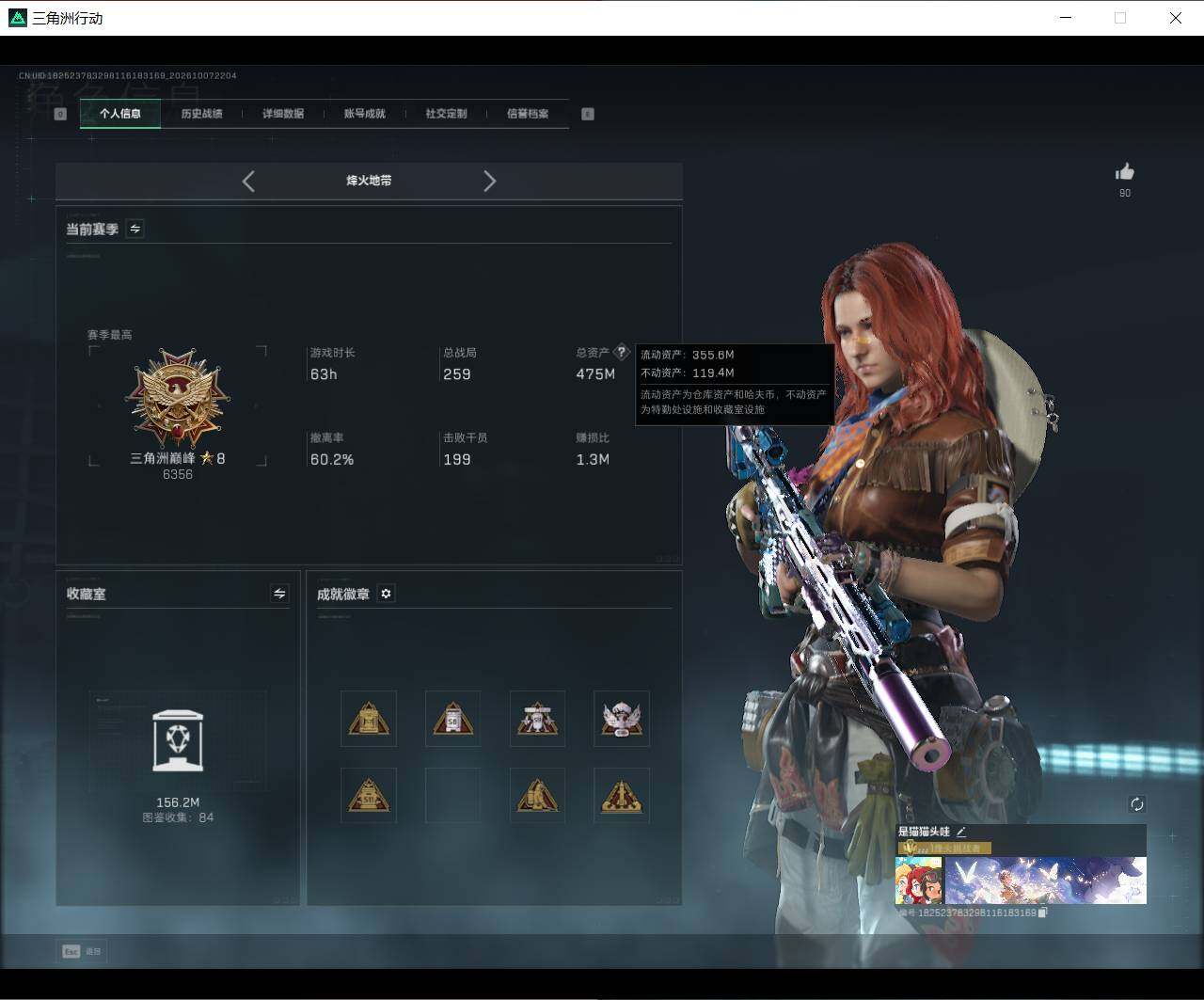Open the 详细数据 tab
The image size is (1204, 1000).
click(283, 114)
